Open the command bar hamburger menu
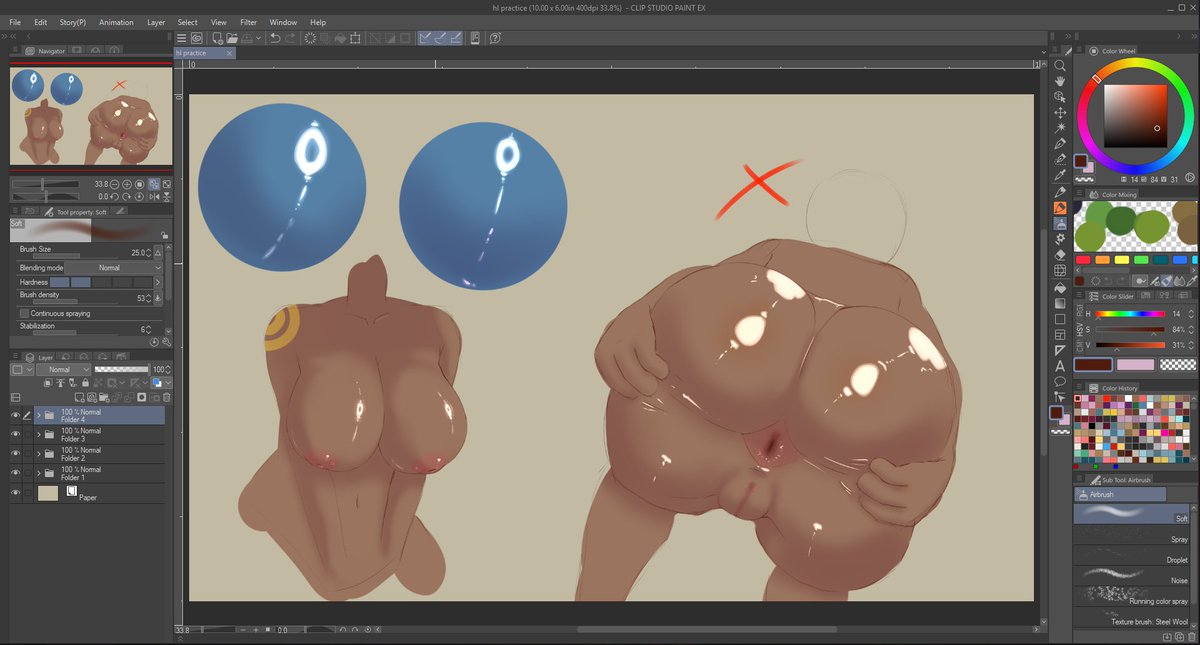The image size is (1200, 645). point(182,38)
